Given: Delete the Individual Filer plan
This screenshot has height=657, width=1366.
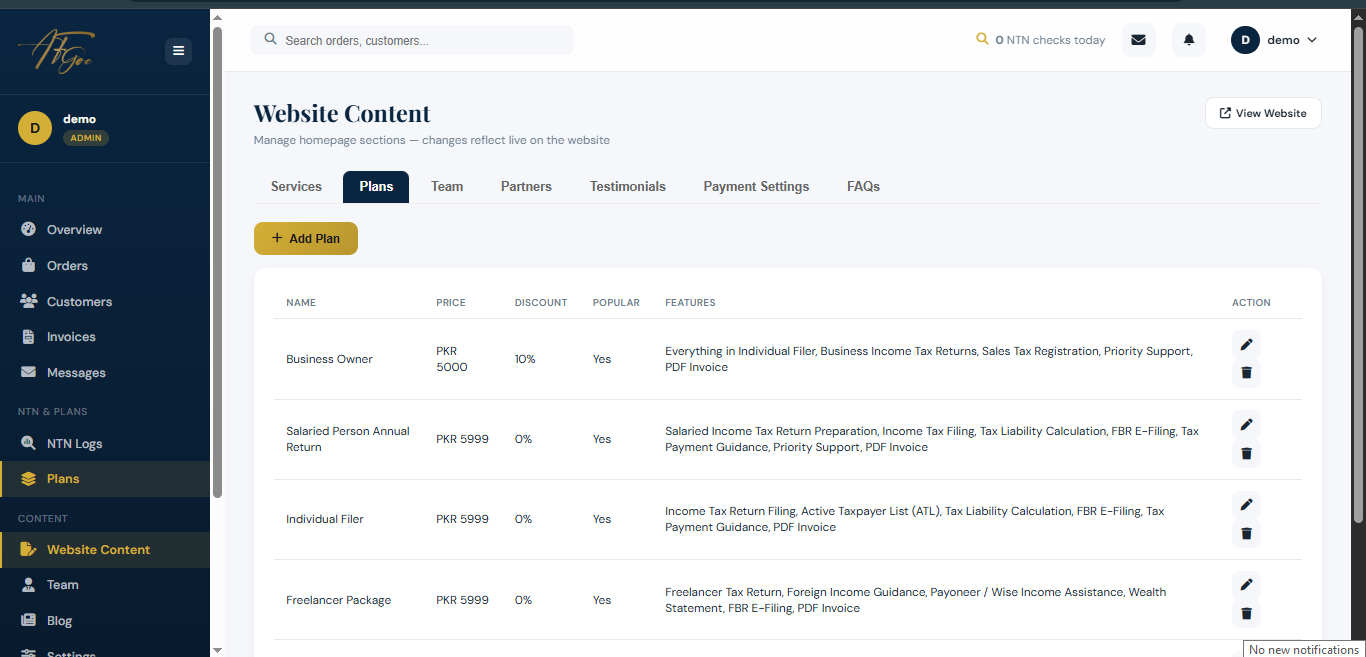Looking at the screenshot, I should tap(1246, 533).
